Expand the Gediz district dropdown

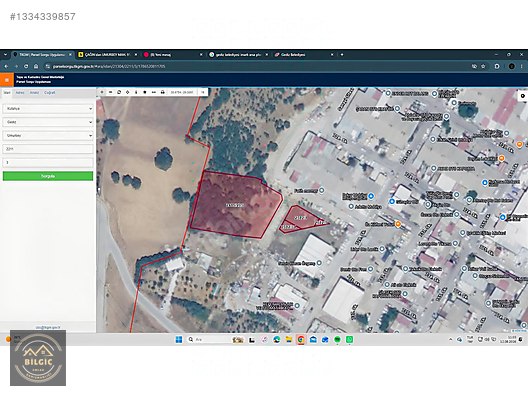48,122
